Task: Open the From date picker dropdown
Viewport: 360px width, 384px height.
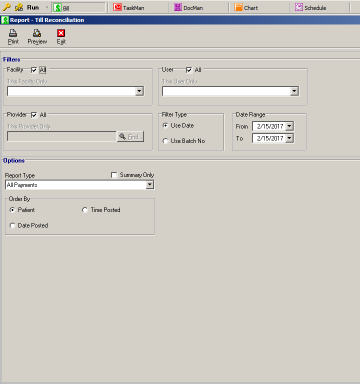Action: [x=290, y=126]
